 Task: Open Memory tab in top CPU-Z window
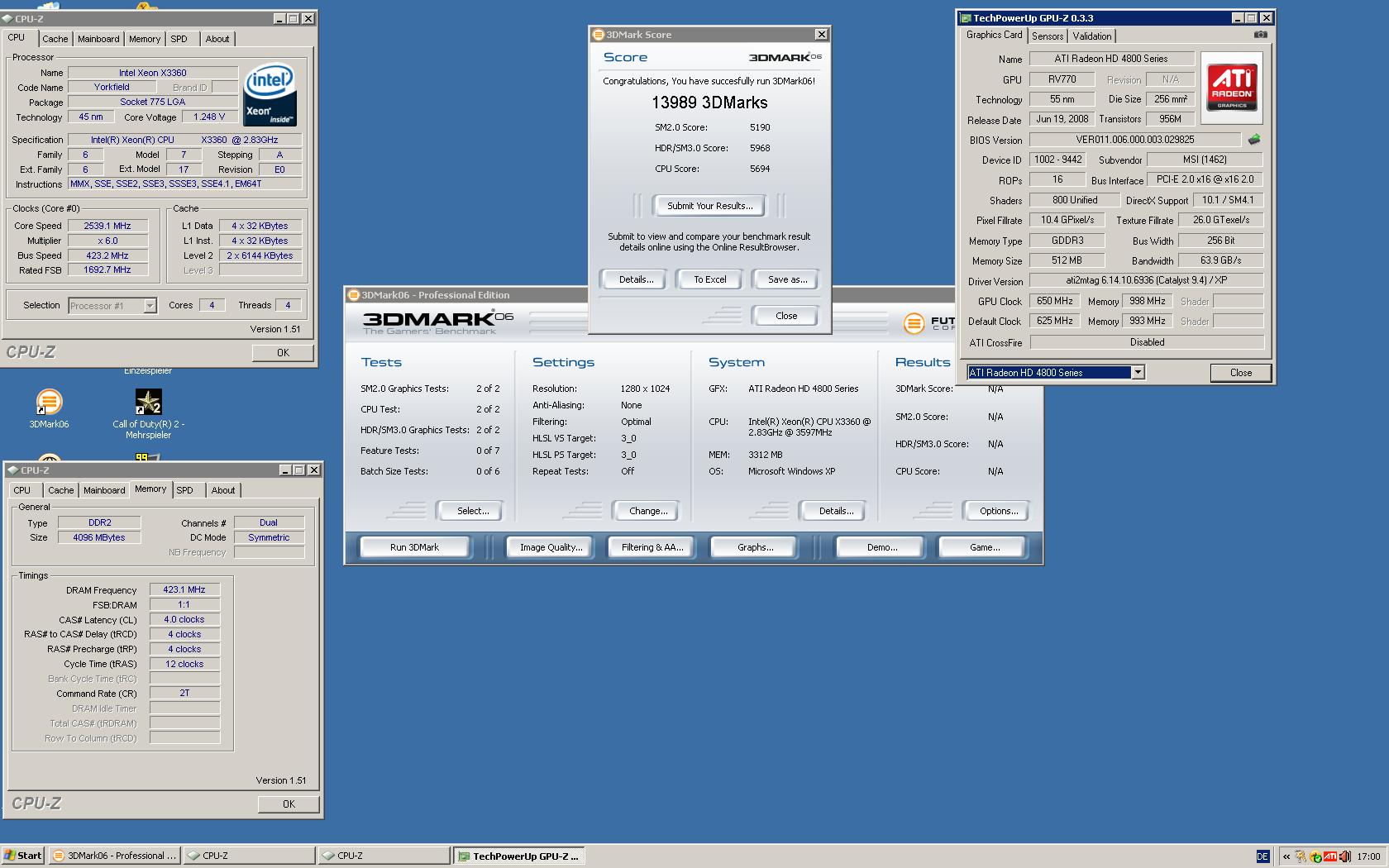(145, 39)
